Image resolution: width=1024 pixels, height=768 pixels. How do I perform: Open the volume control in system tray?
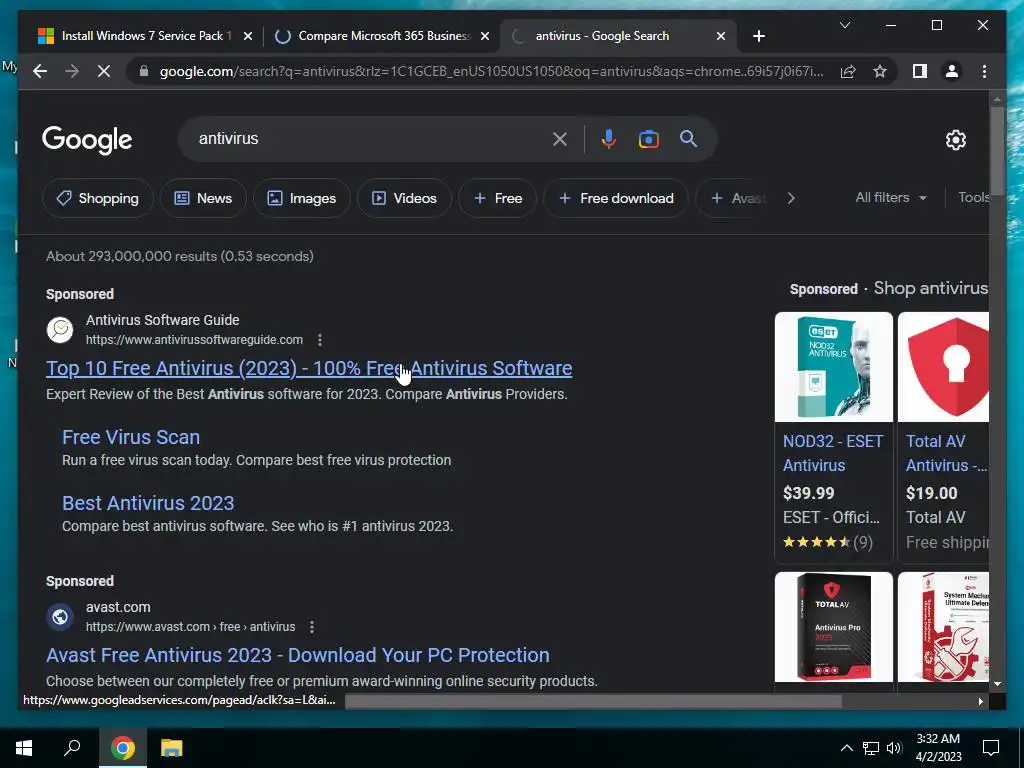[894, 748]
